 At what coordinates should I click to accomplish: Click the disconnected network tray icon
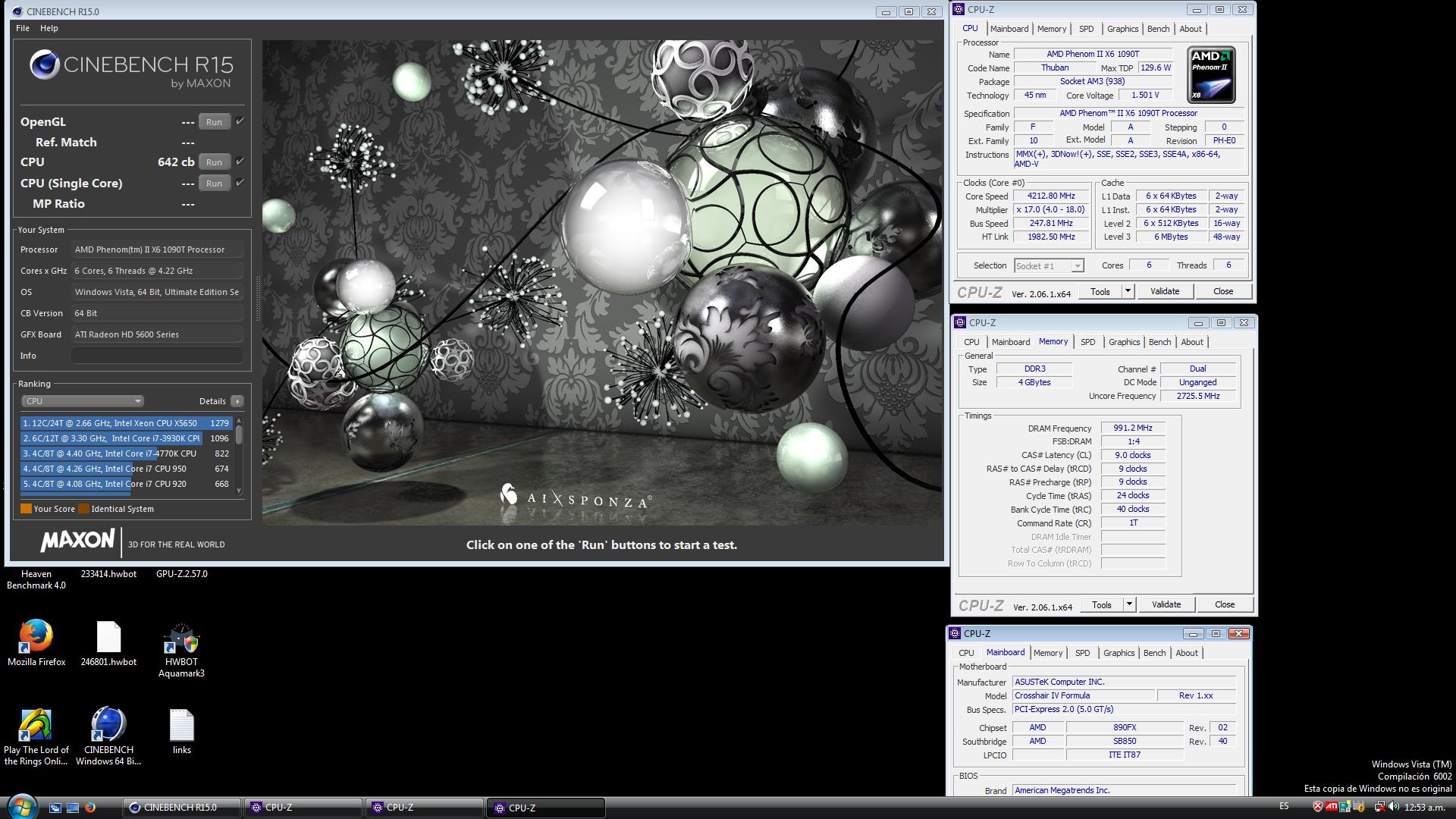tap(1380, 807)
